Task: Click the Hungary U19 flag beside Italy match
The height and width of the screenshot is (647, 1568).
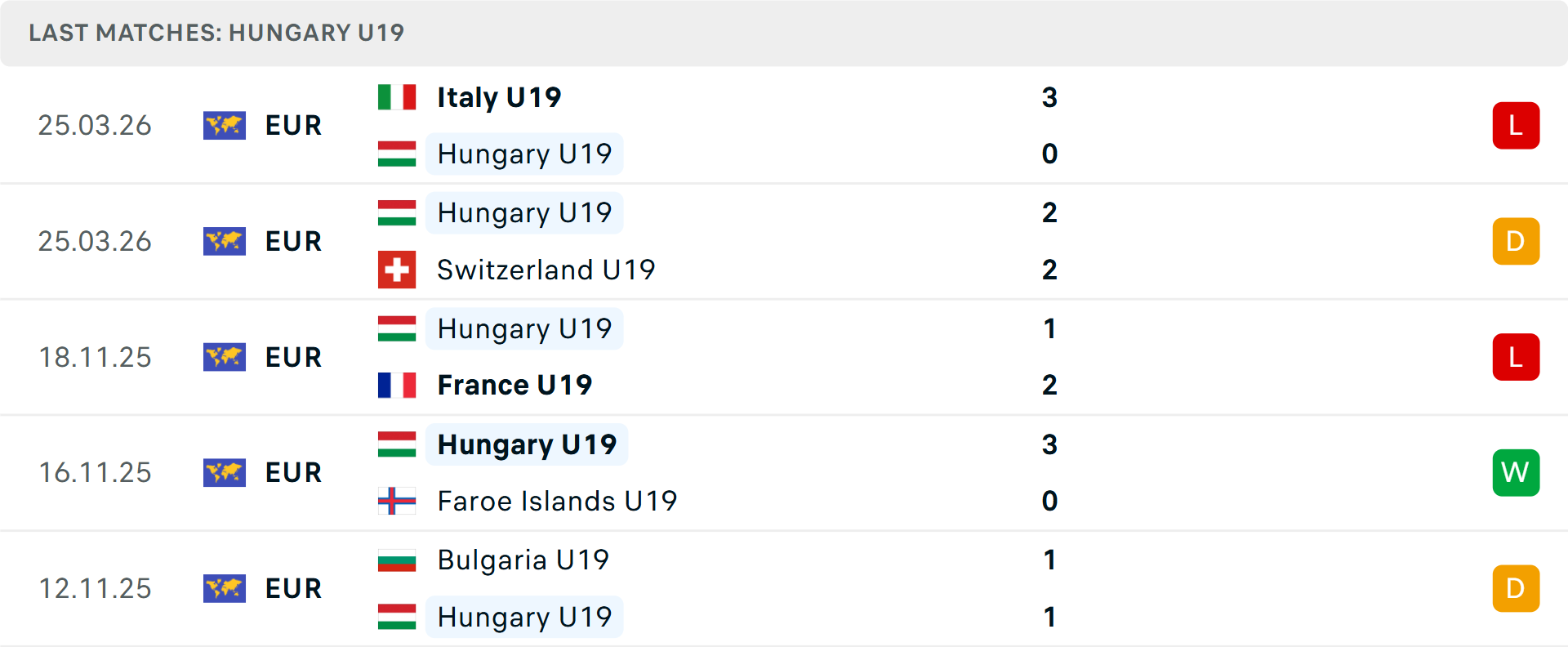Action: coord(396,154)
